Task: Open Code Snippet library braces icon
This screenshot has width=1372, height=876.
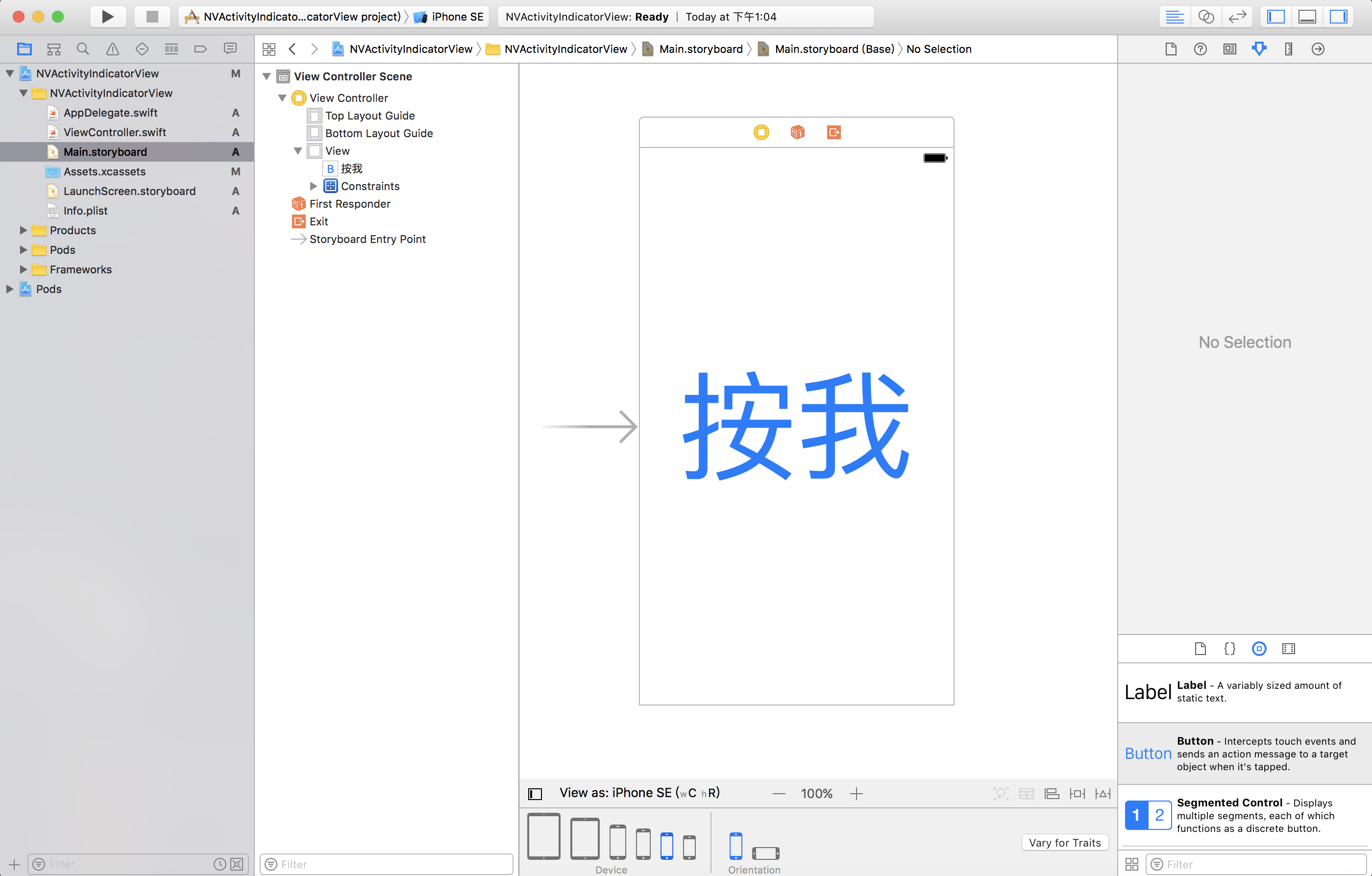Action: tap(1229, 649)
